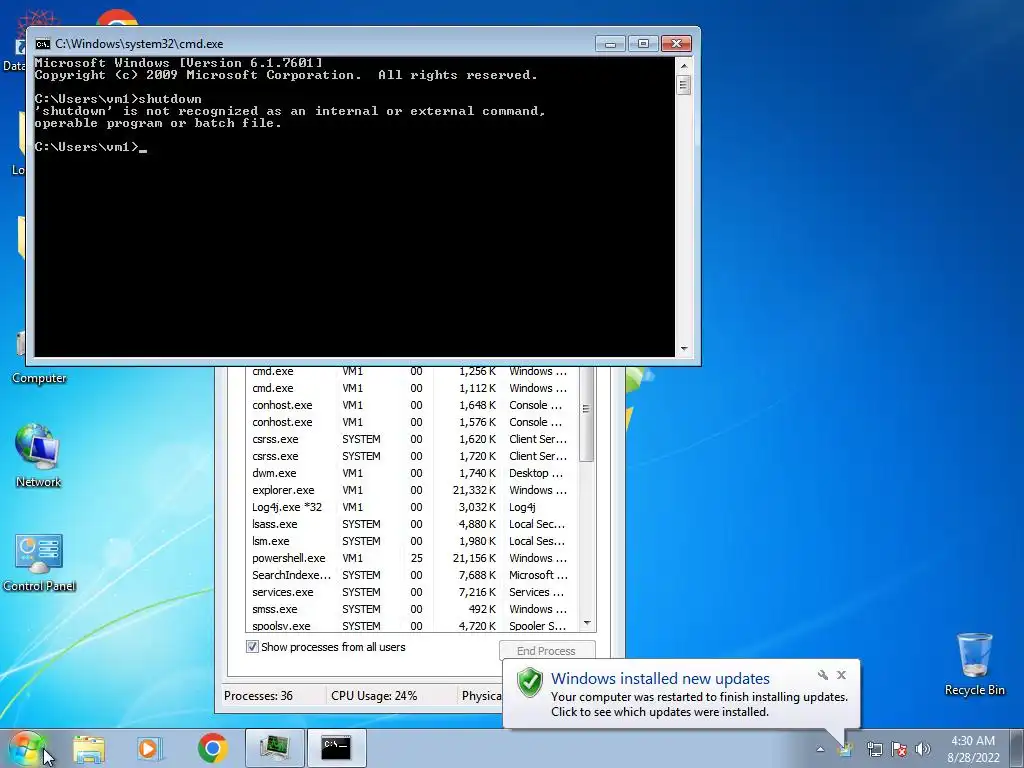Click the cmd window title bar icon
Screen dimensions: 1024x768
point(42,44)
